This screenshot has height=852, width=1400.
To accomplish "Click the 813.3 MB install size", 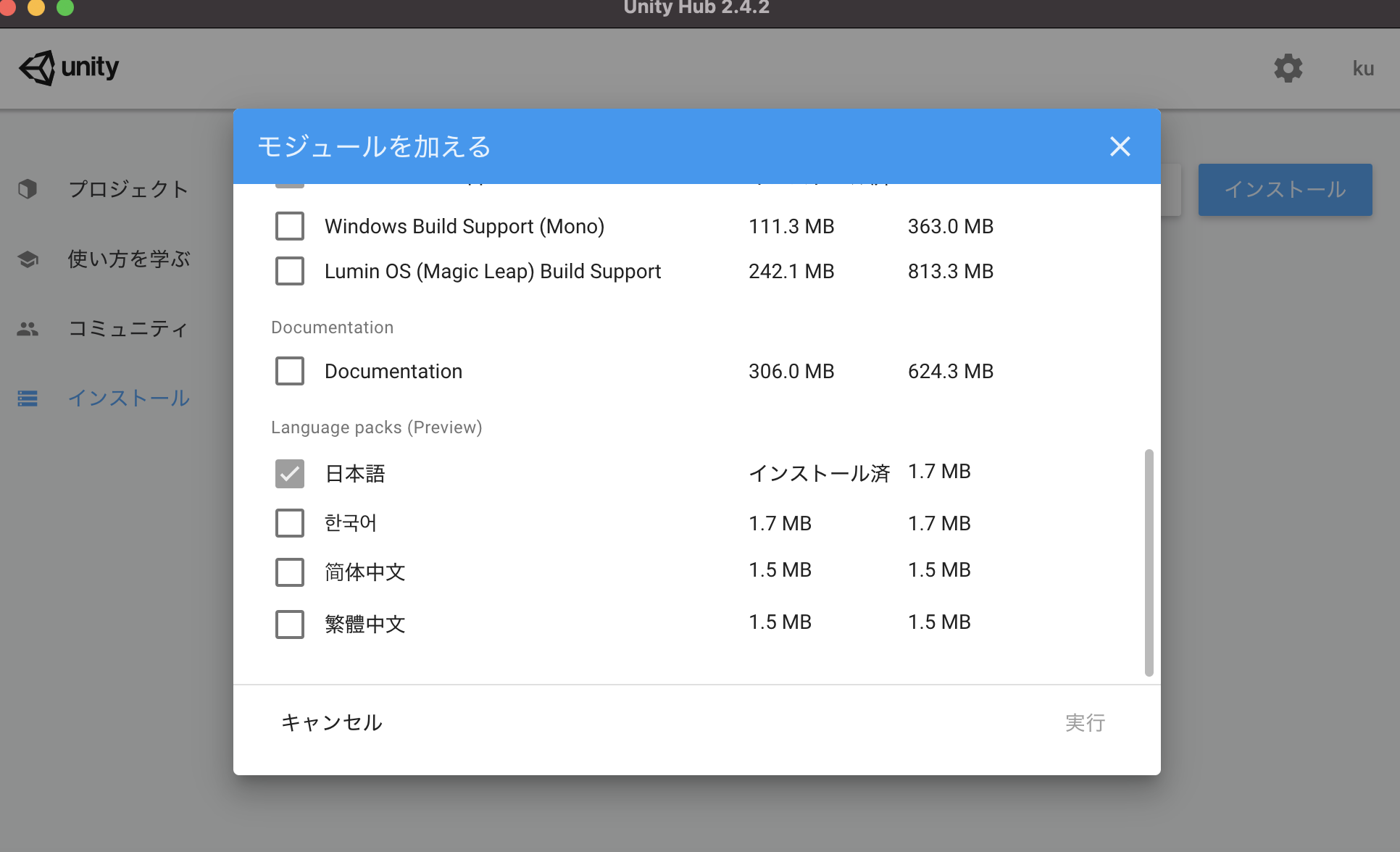I will coord(951,271).
